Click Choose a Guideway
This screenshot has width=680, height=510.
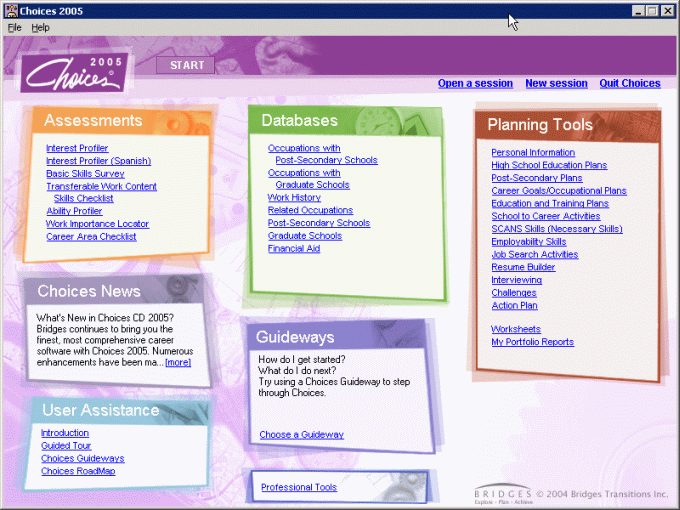[301, 435]
